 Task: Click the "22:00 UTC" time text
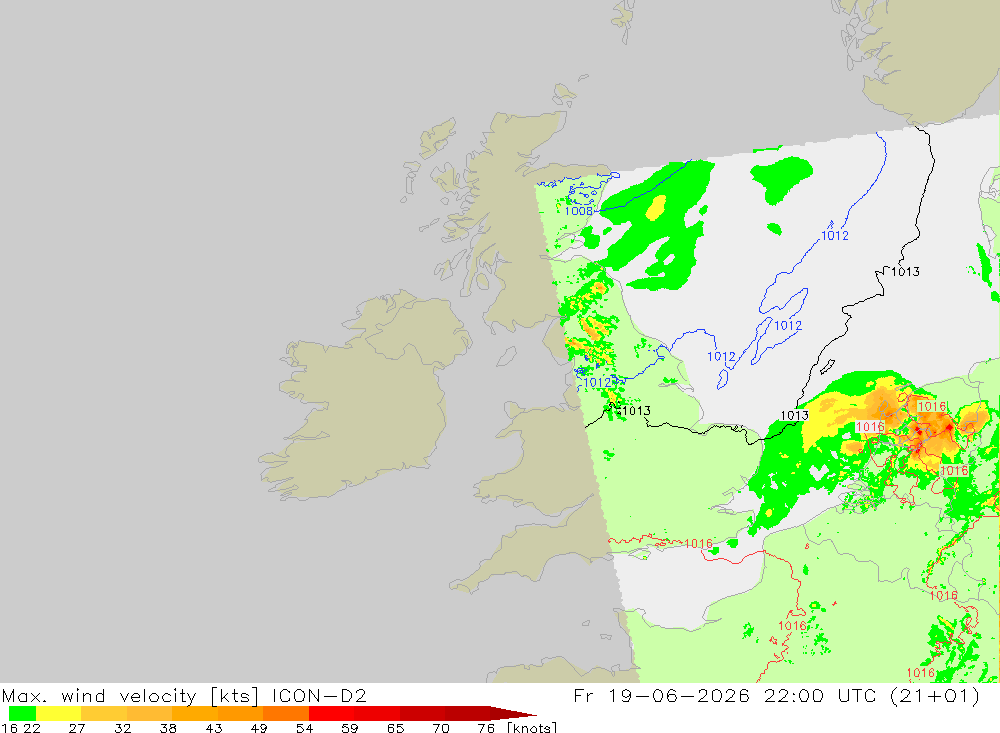820,695
